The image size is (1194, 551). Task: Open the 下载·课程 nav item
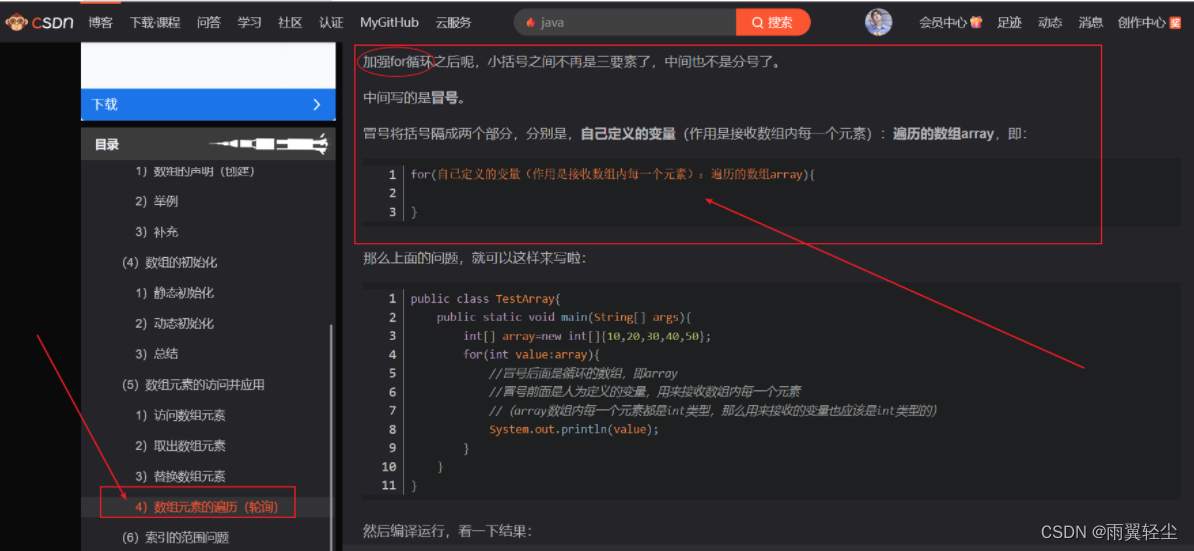pos(155,22)
